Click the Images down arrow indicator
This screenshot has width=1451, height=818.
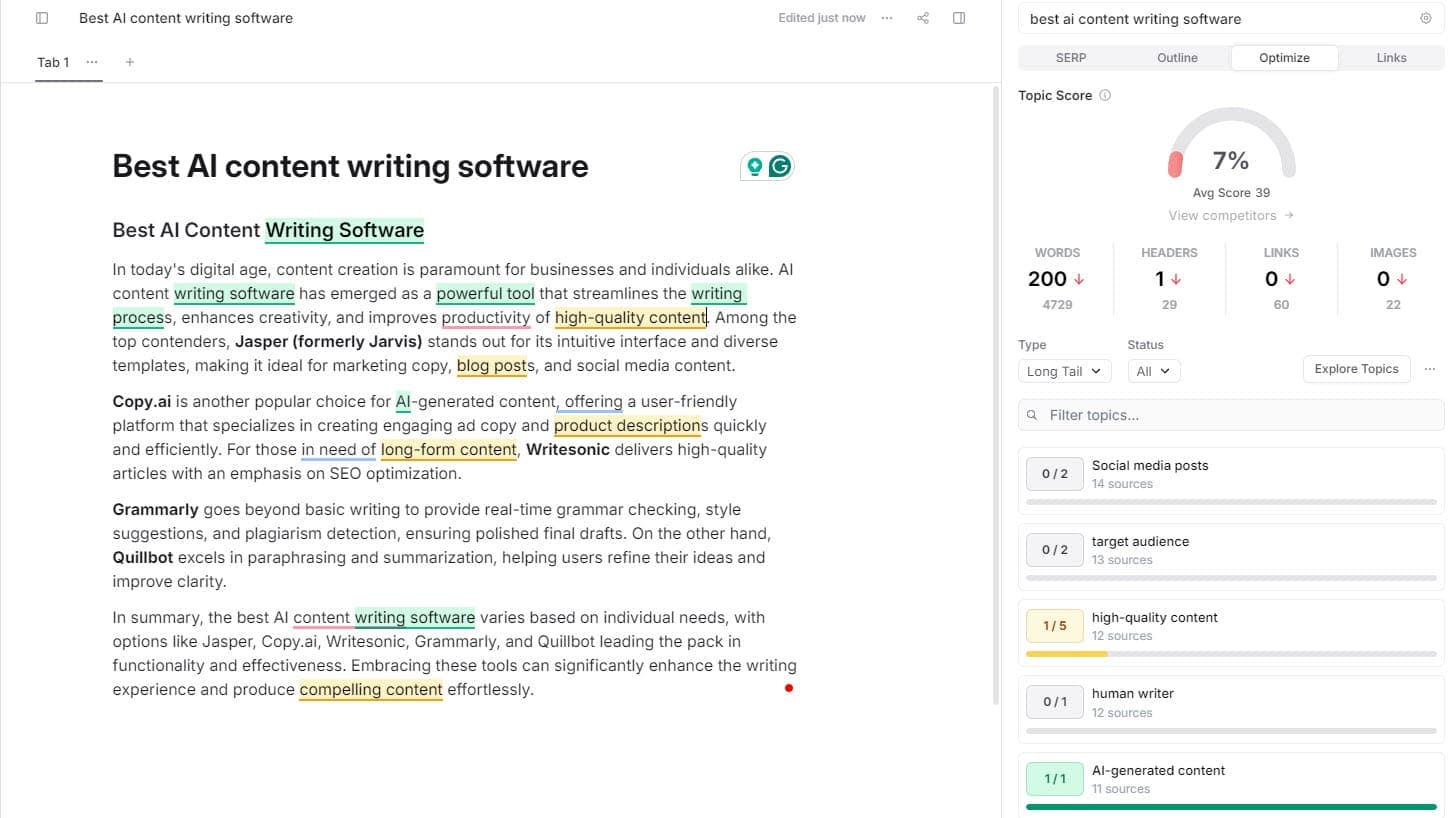pos(1402,279)
